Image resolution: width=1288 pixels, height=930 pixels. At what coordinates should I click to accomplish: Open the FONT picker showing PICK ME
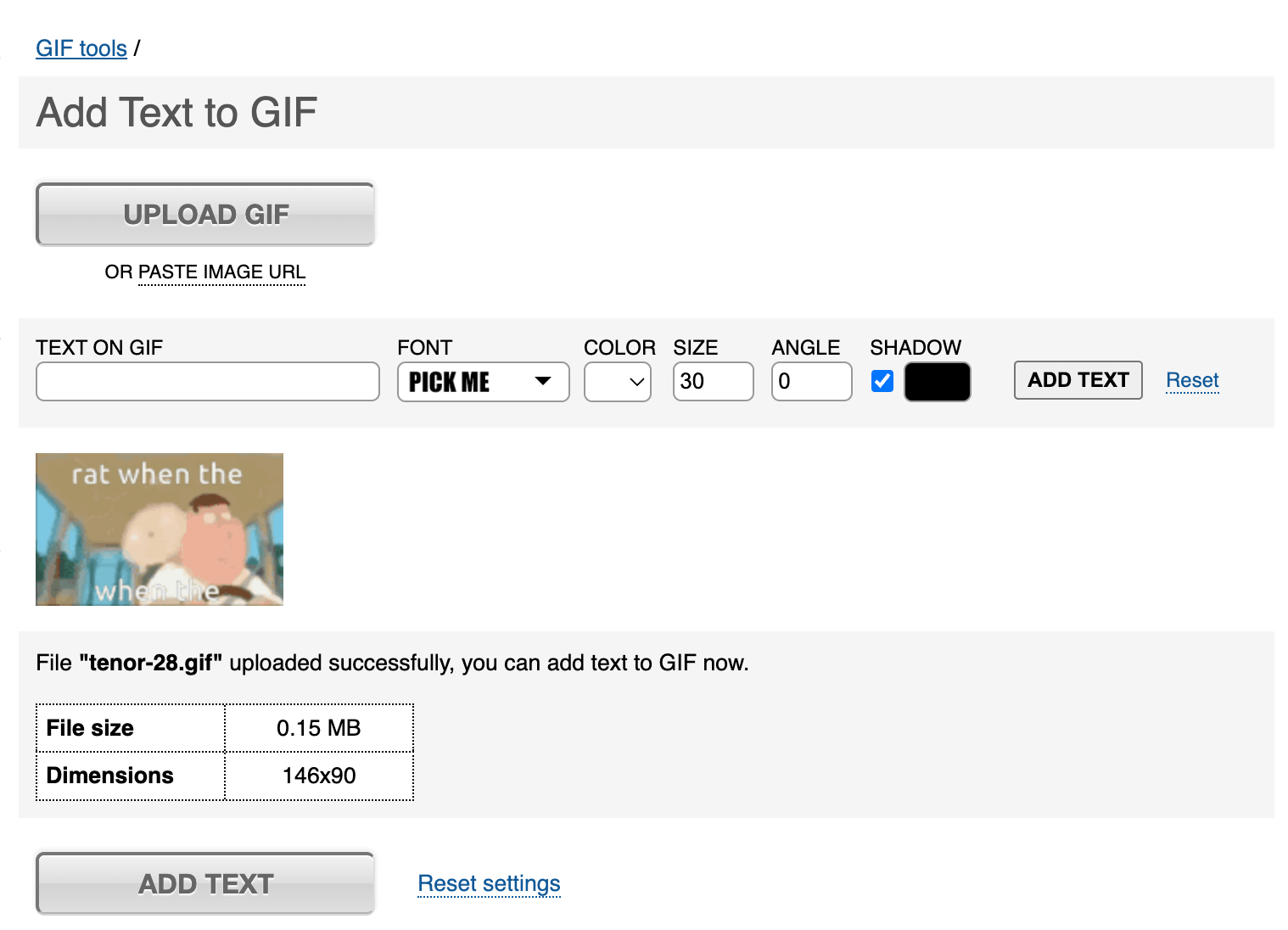click(475, 381)
